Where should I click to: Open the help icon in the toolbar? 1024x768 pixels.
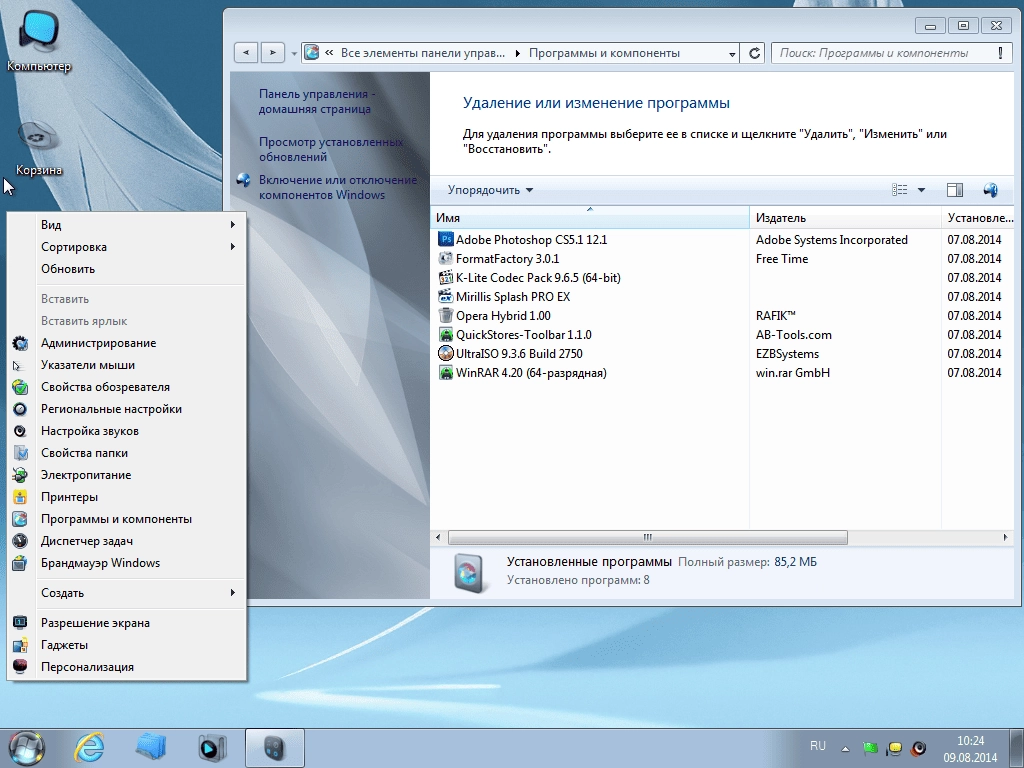(x=990, y=190)
